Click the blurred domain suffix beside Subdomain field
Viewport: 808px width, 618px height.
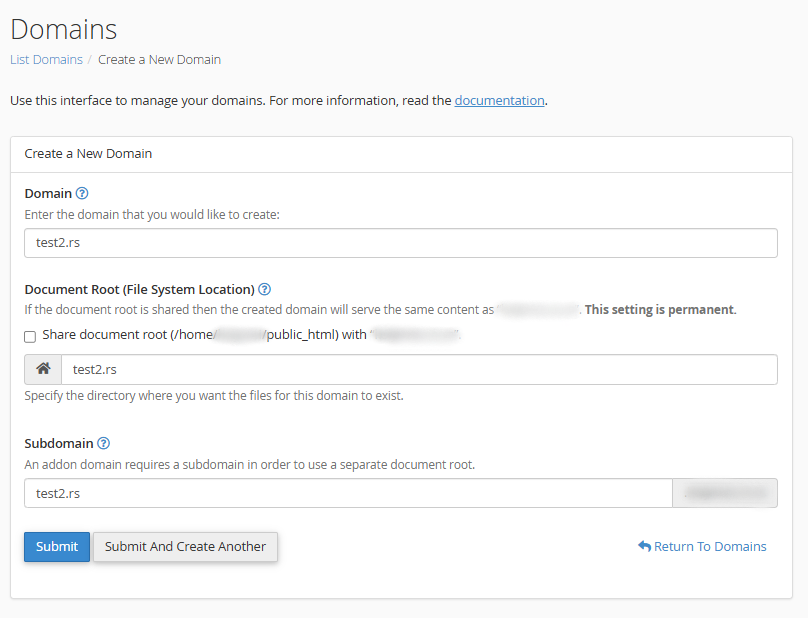[725, 493]
